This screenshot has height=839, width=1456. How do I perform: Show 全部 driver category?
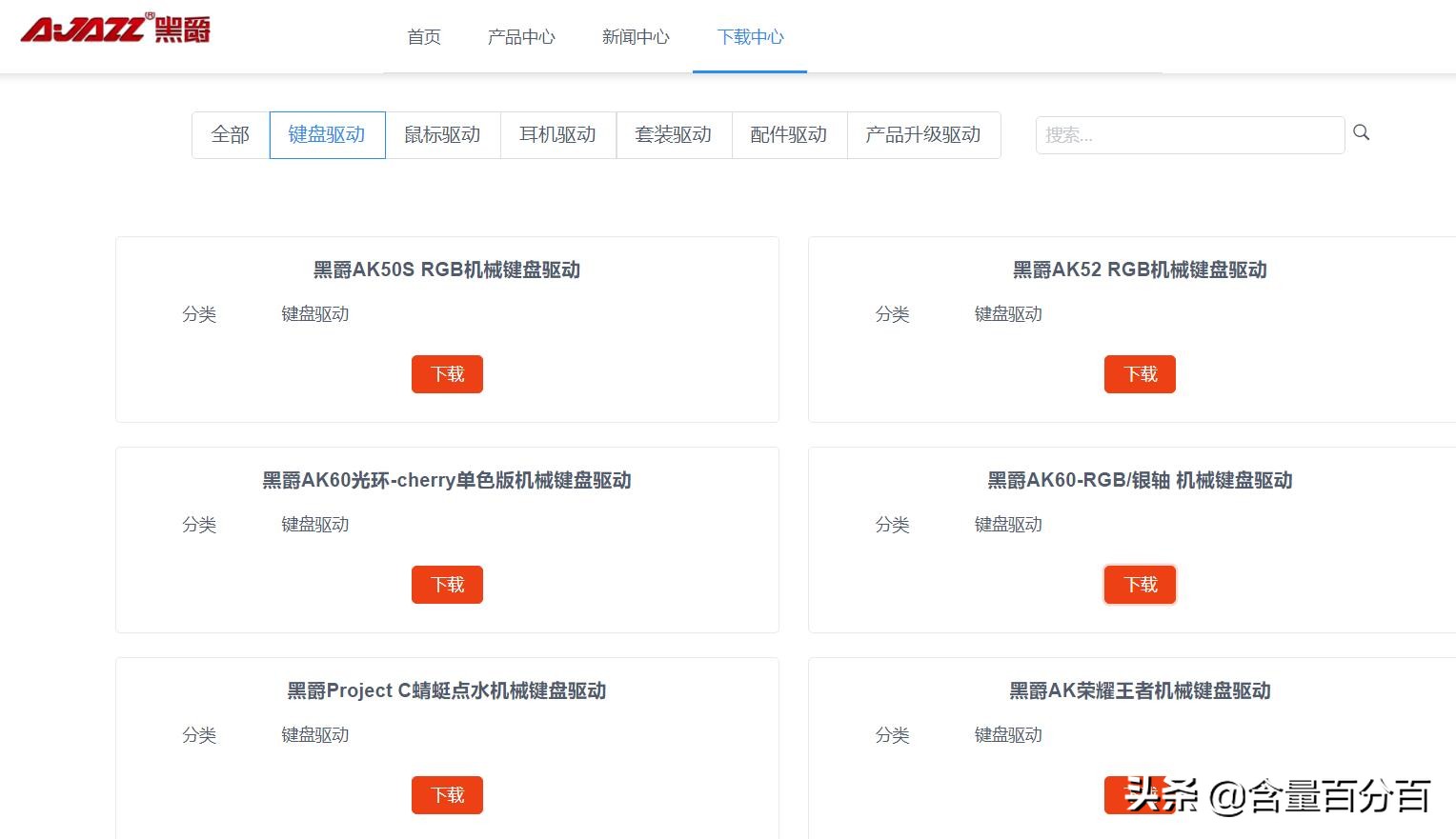pyautogui.click(x=231, y=135)
